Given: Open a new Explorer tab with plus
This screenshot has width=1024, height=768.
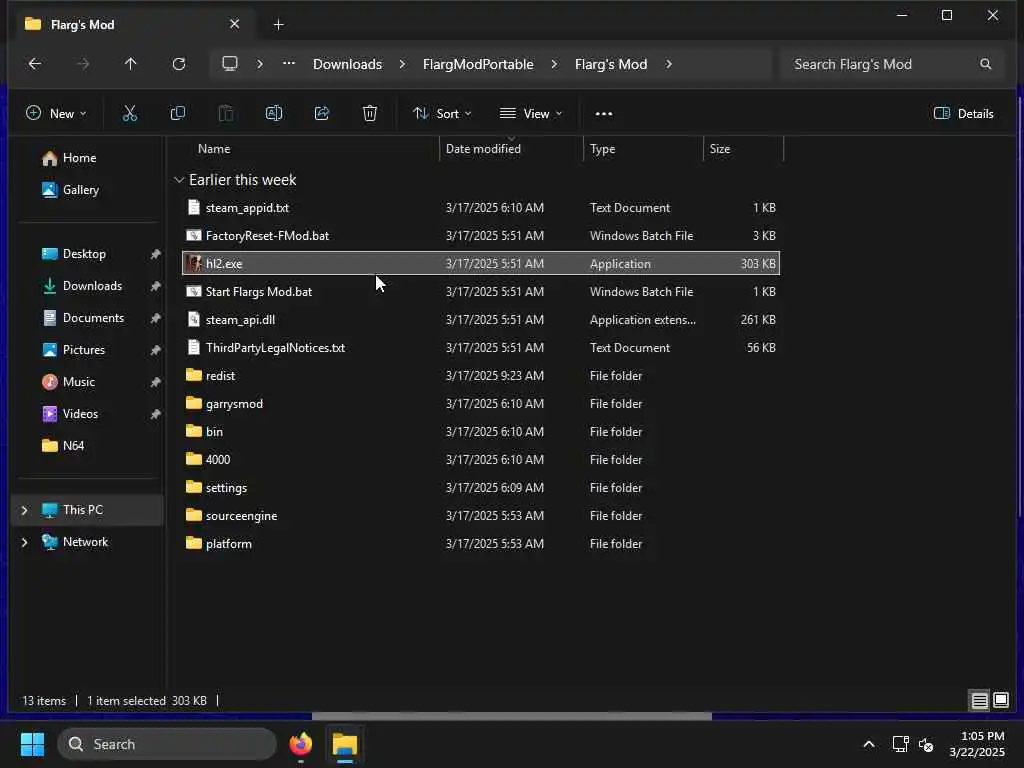Looking at the screenshot, I should pos(278,25).
